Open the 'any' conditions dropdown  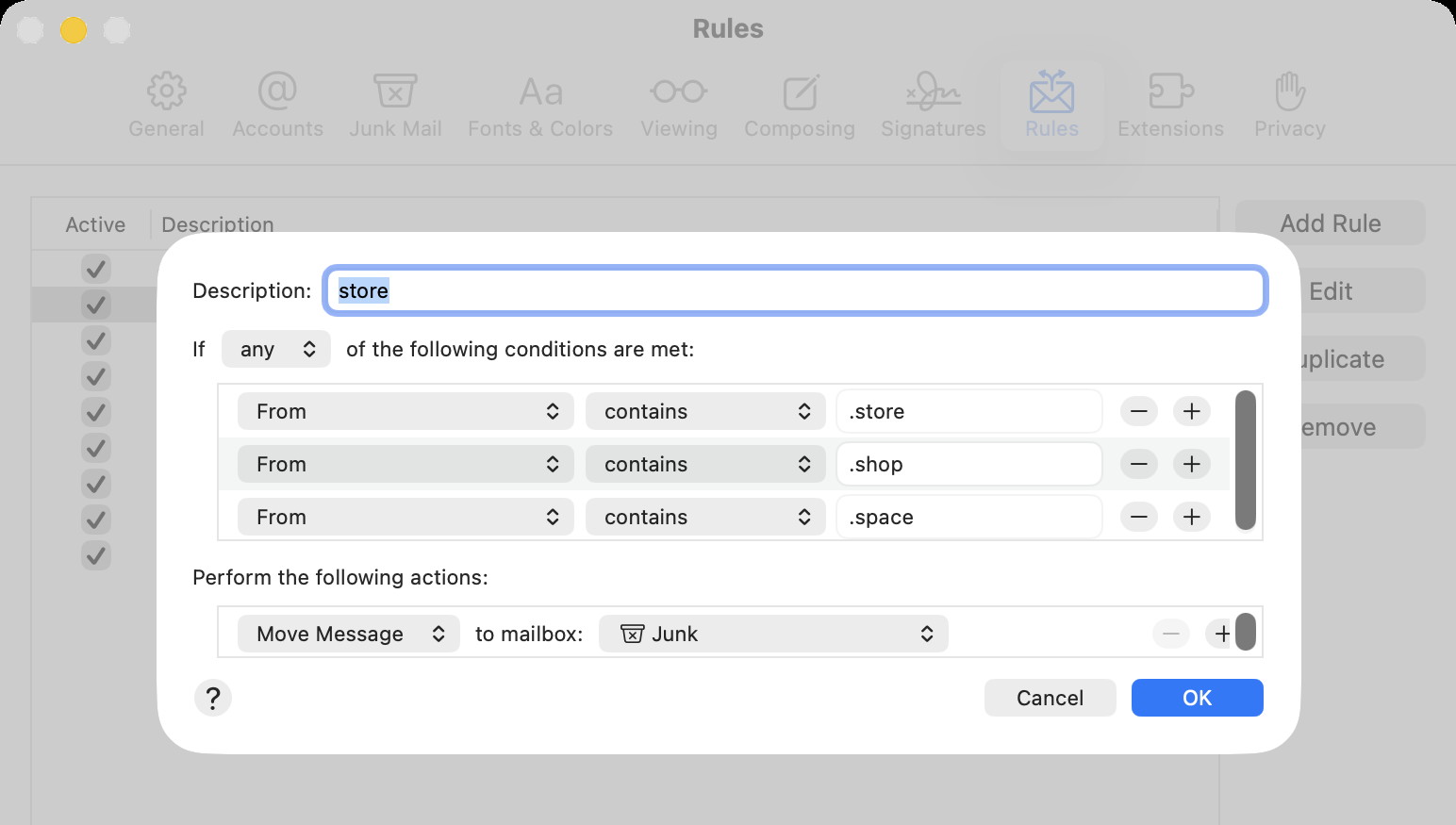point(275,349)
